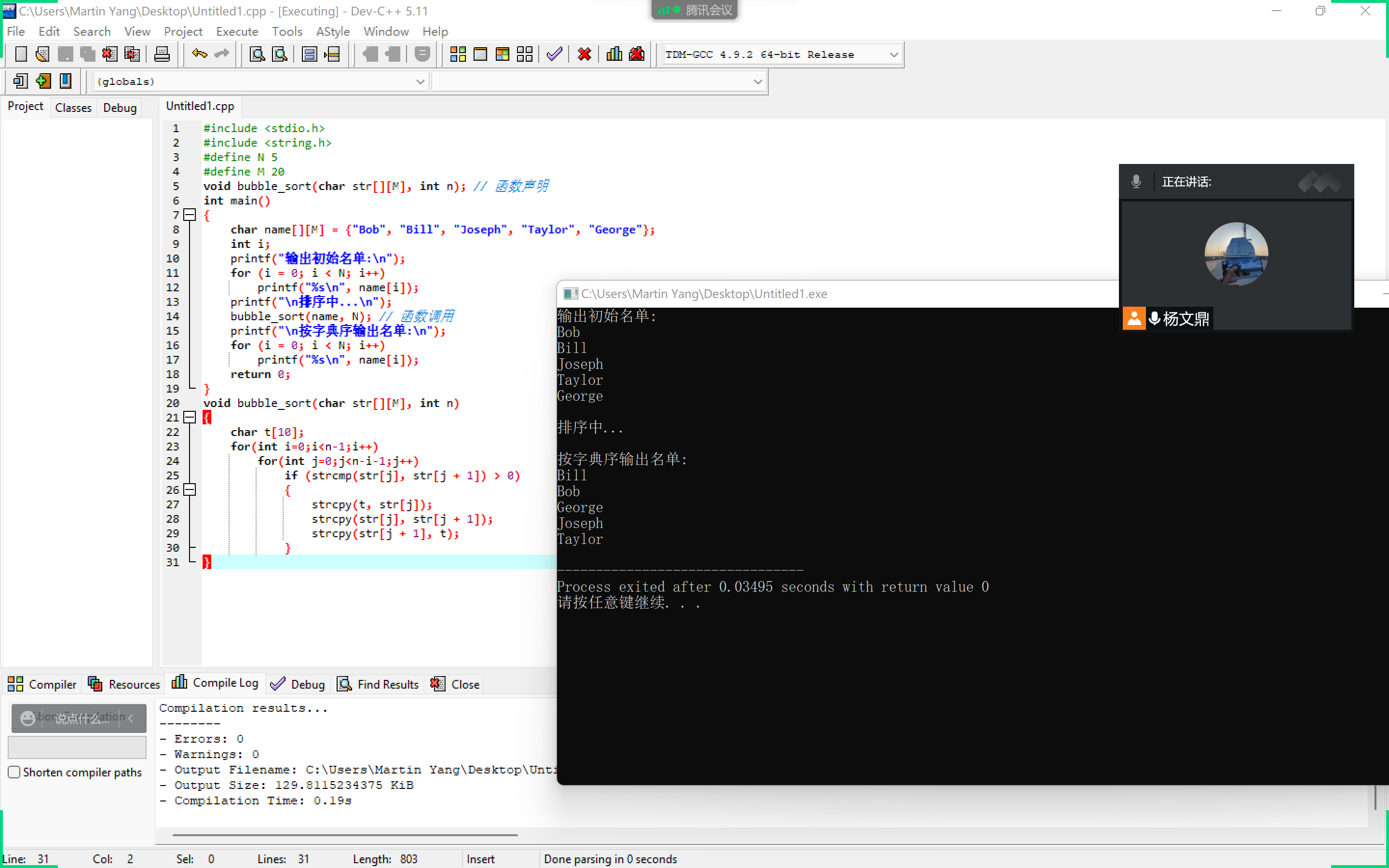
Task: Mute microphone in meeting speaker panel
Action: [x=1136, y=182]
